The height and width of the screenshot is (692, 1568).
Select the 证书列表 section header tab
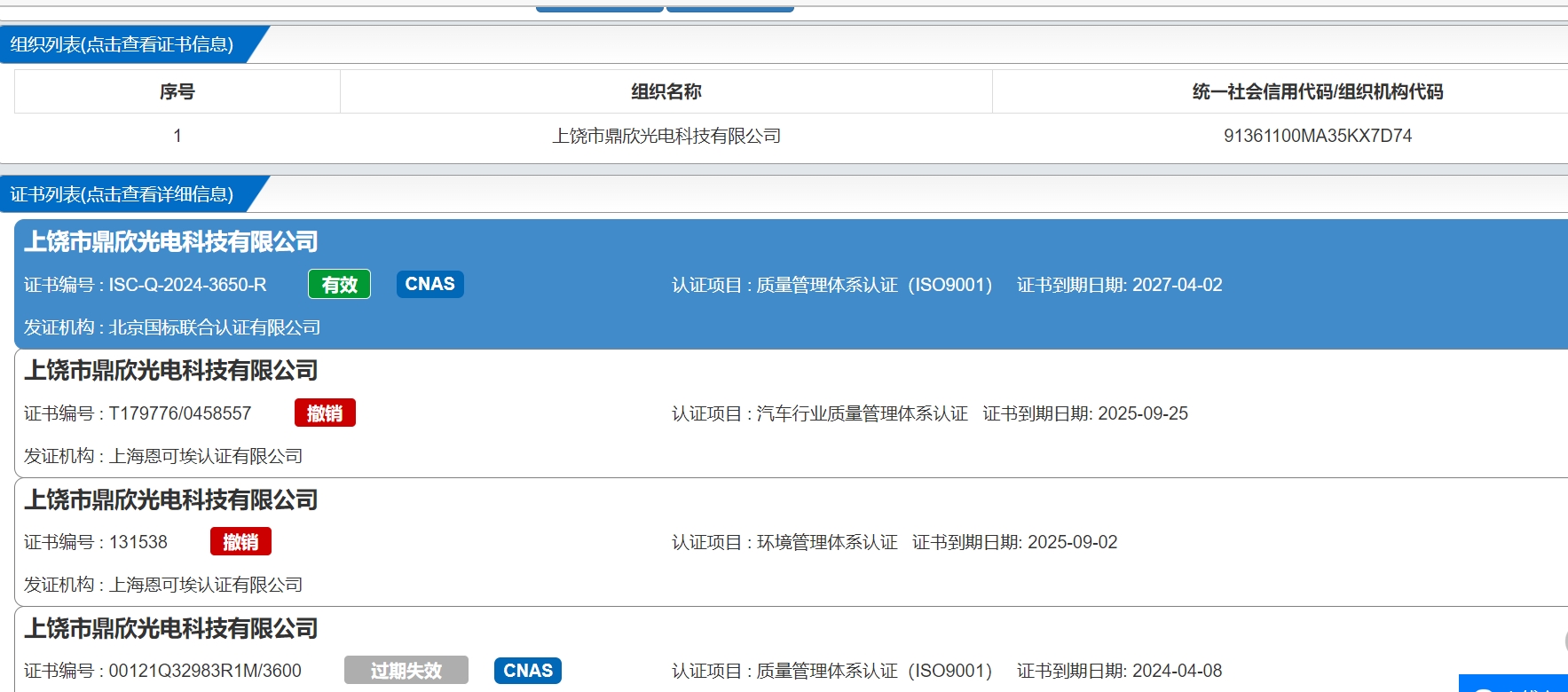coord(124,194)
